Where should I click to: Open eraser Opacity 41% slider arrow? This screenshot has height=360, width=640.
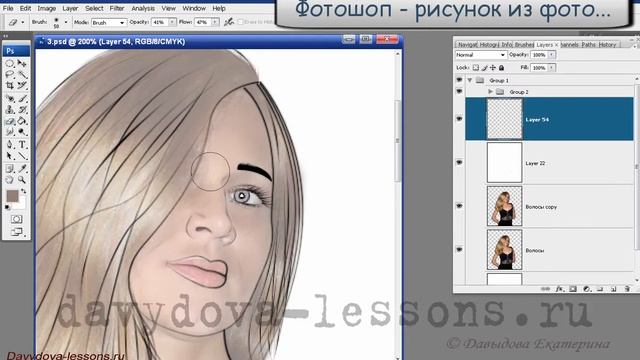click(x=172, y=22)
